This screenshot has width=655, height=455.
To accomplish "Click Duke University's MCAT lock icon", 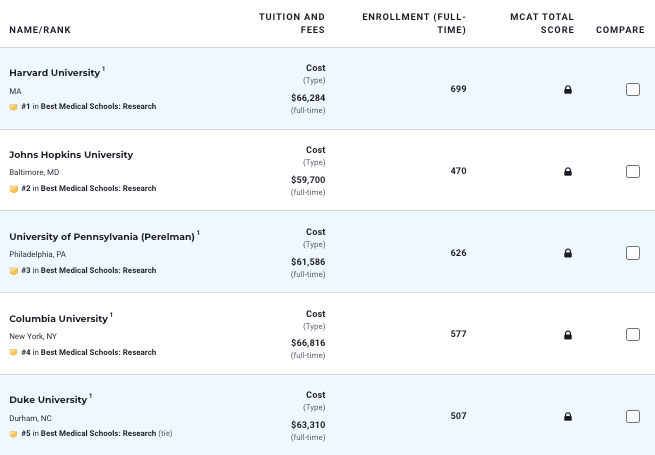I will point(568,417).
